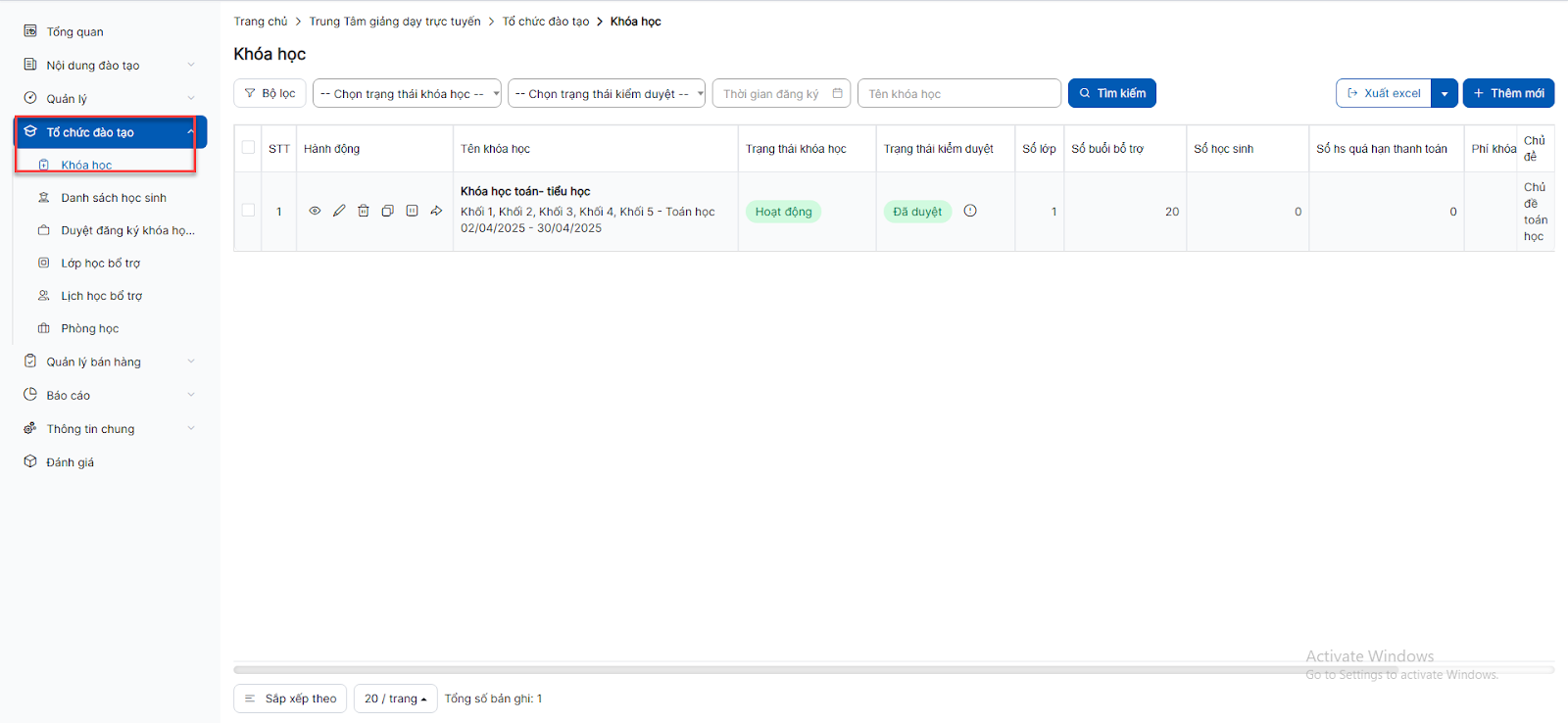The width and height of the screenshot is (1568, 723).
Task: Tick the select-all checkbox in table header
Action: point(248,148)
